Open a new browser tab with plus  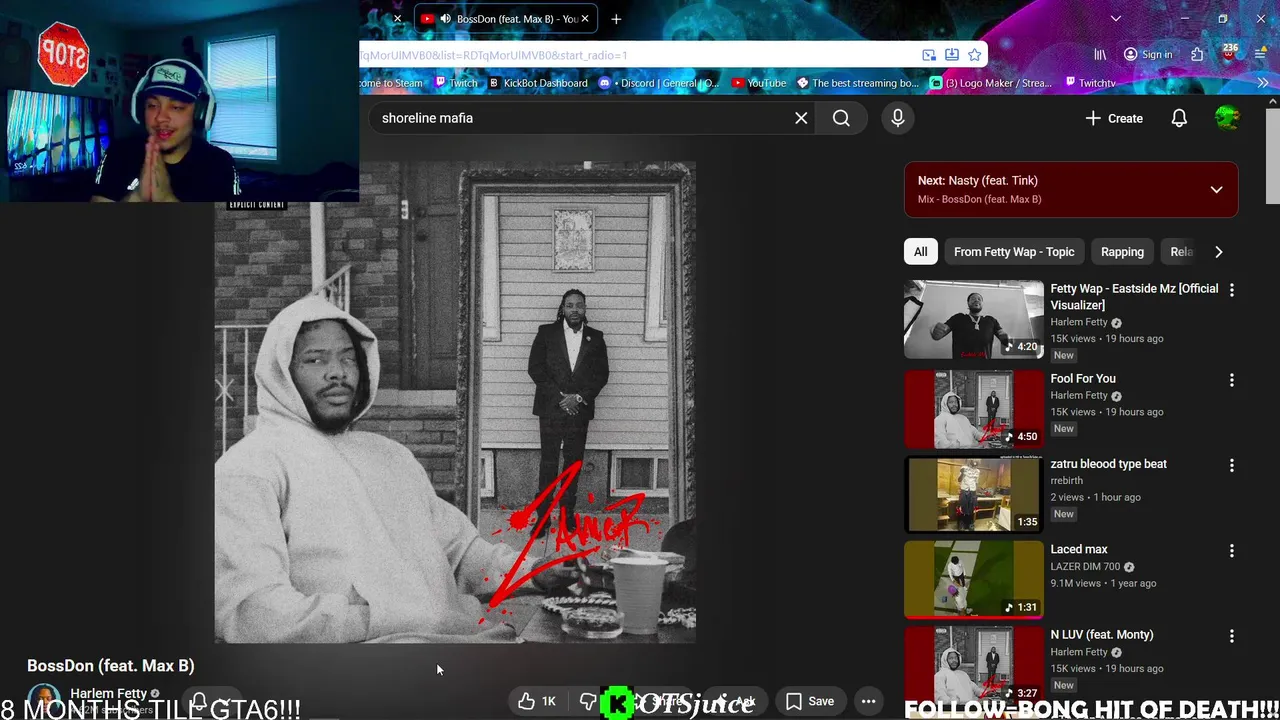[x=616, y=19]
